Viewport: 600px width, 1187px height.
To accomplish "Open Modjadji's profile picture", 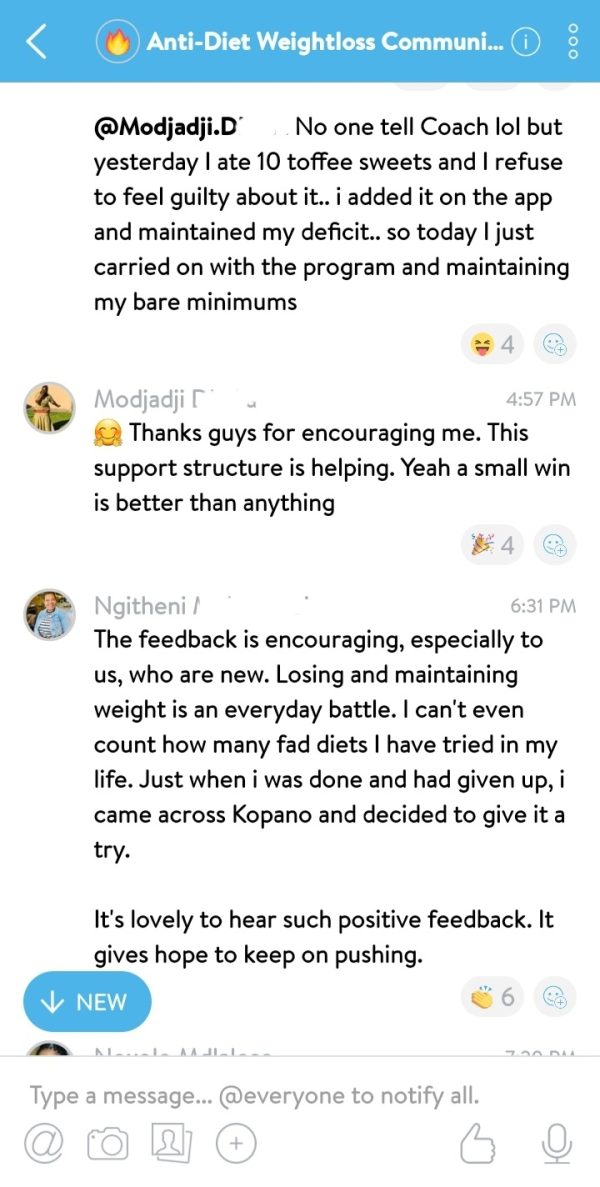I will click(50, 407).
